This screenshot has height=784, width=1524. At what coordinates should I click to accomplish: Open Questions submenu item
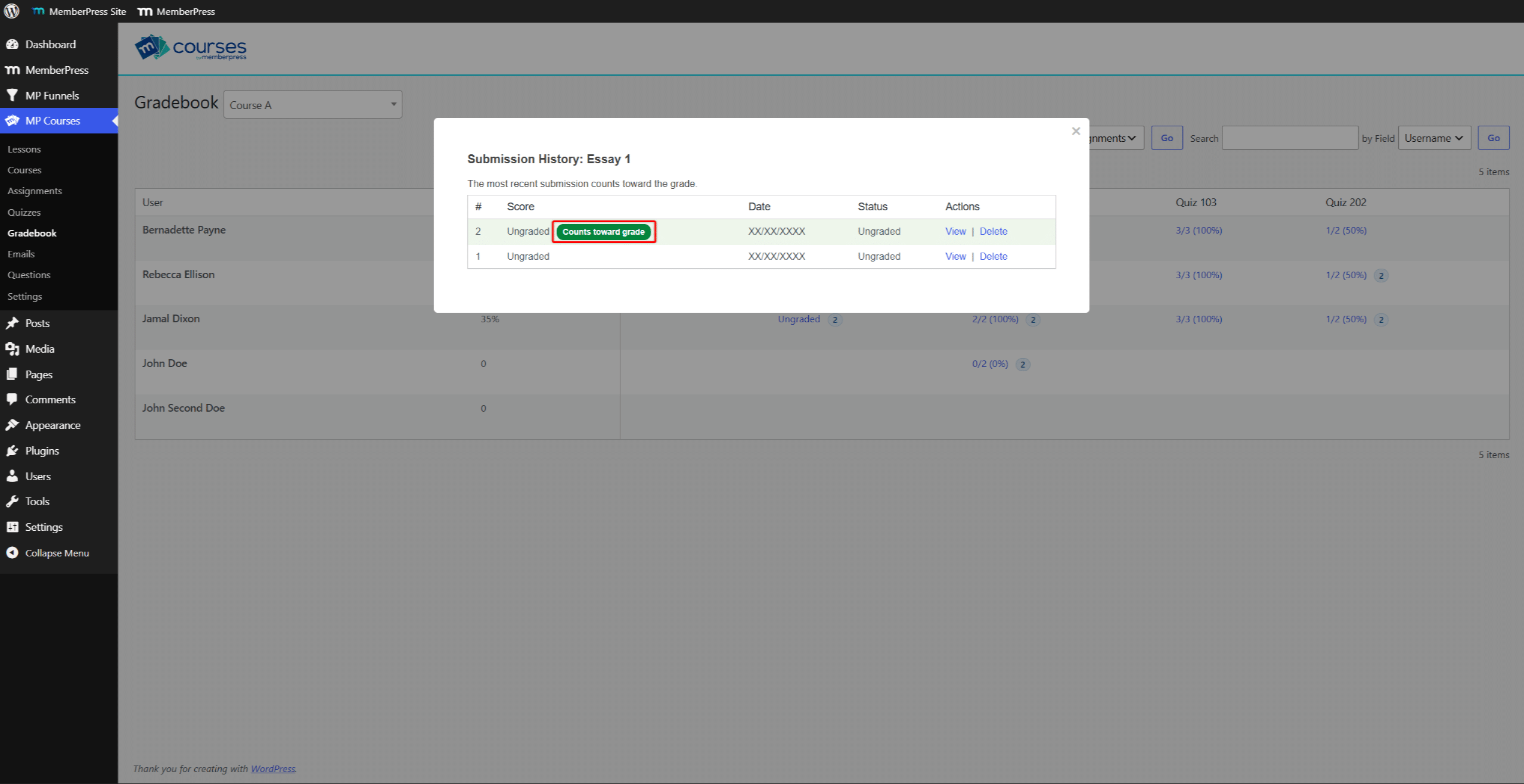point(29,275)
